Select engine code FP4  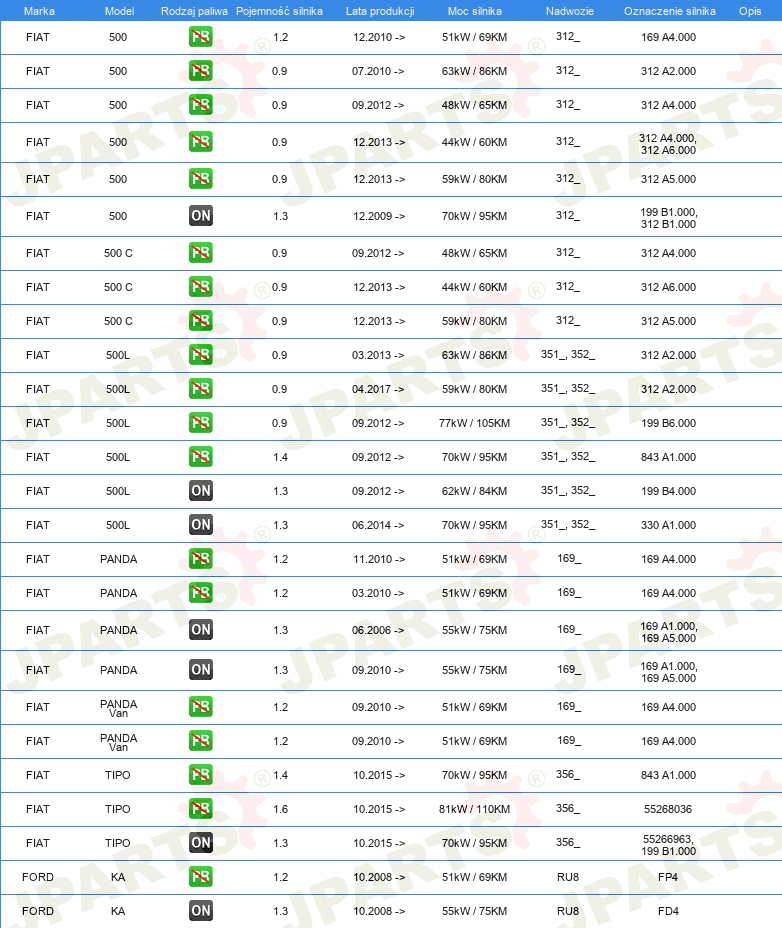point(668,877)
